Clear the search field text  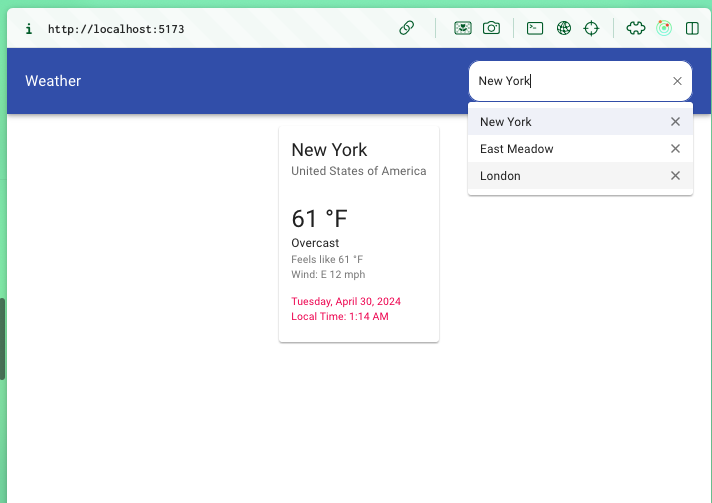[x=677, y=81]
